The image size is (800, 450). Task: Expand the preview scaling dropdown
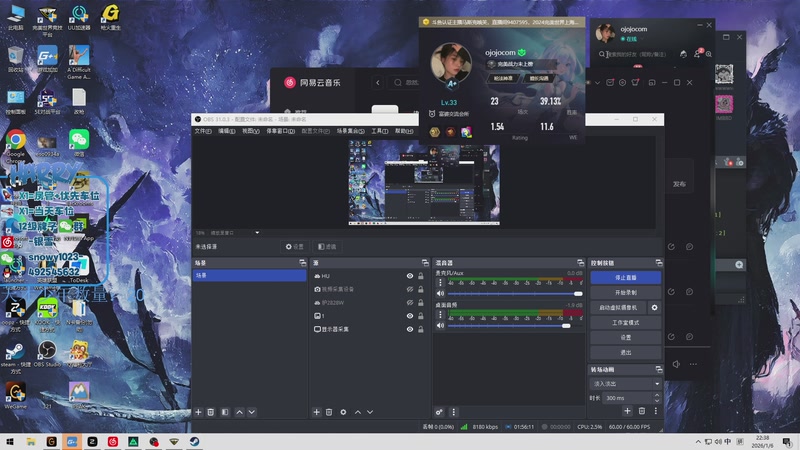coord(257,233)
